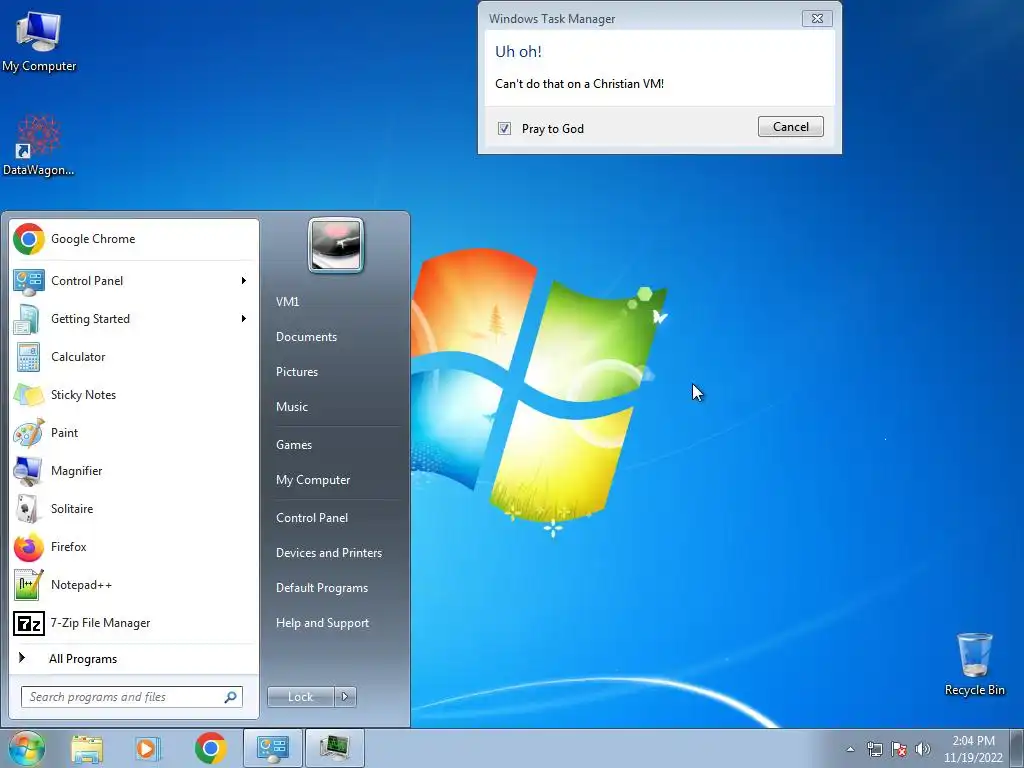Open Windows Explorer from the taskbar
Image resolution: width=1024 pixels, height=768 pixels.
point(87,748)
